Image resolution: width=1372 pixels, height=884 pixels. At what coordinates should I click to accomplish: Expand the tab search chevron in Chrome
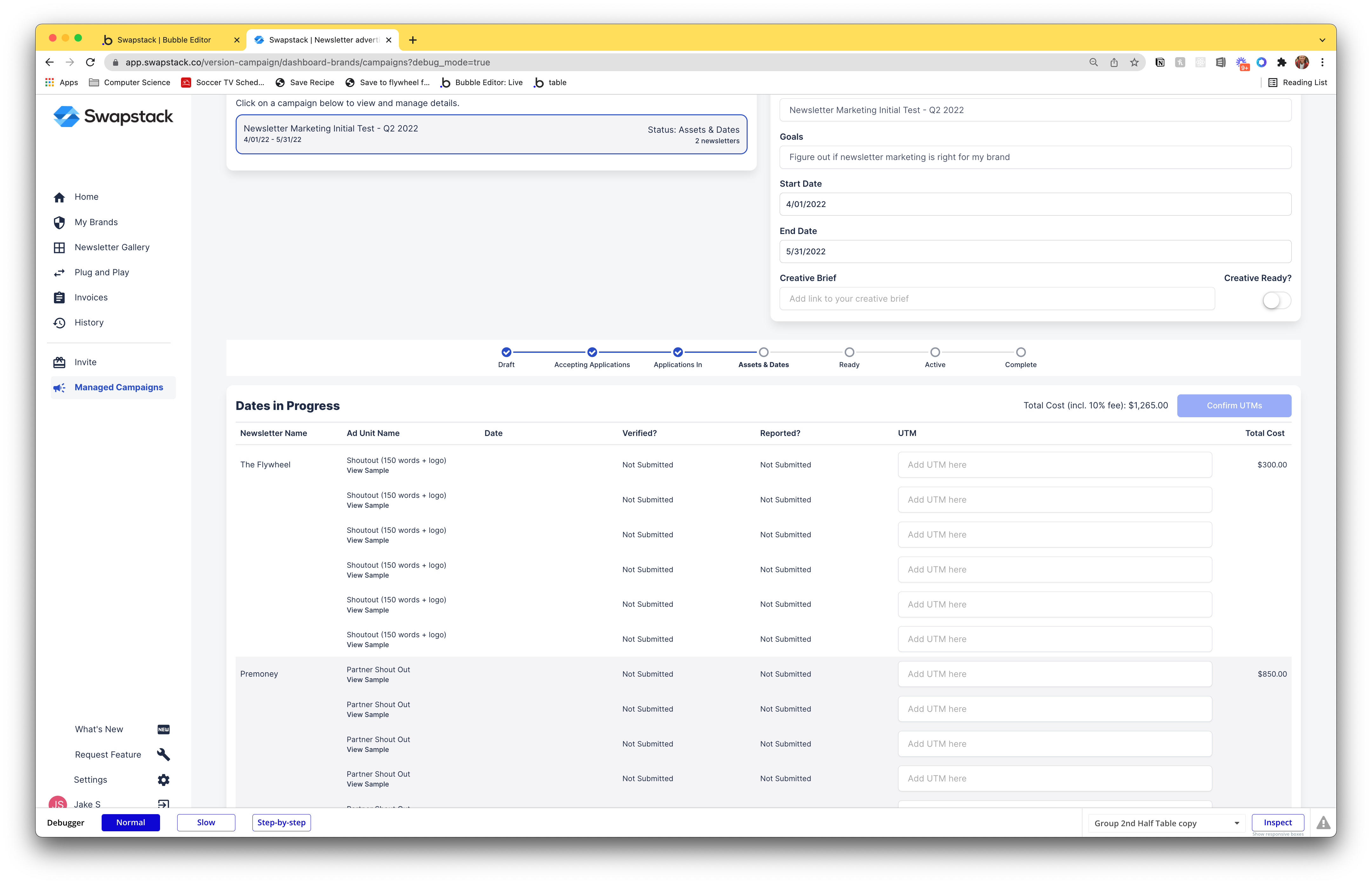[1322, 40]
